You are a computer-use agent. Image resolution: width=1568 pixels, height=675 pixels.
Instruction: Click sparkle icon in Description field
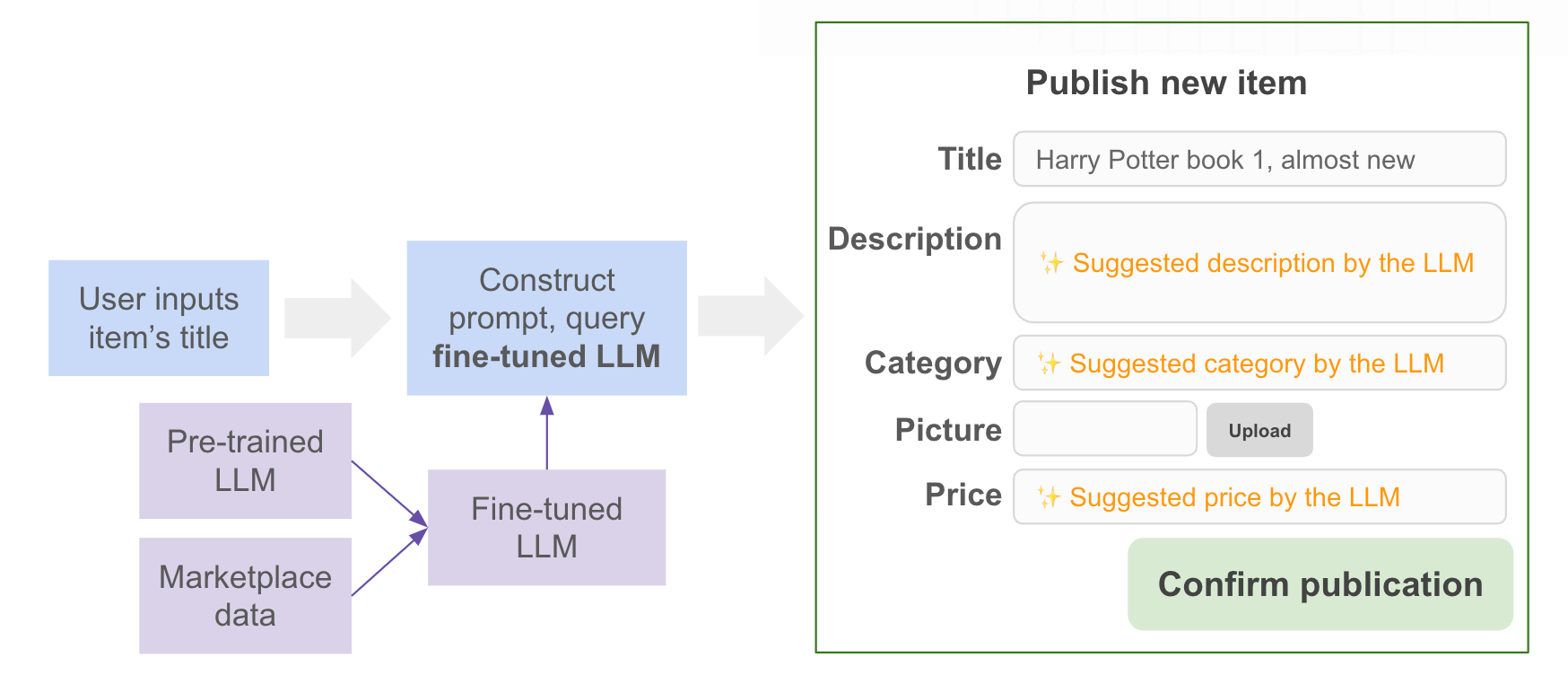click(x=1051, y=263)
